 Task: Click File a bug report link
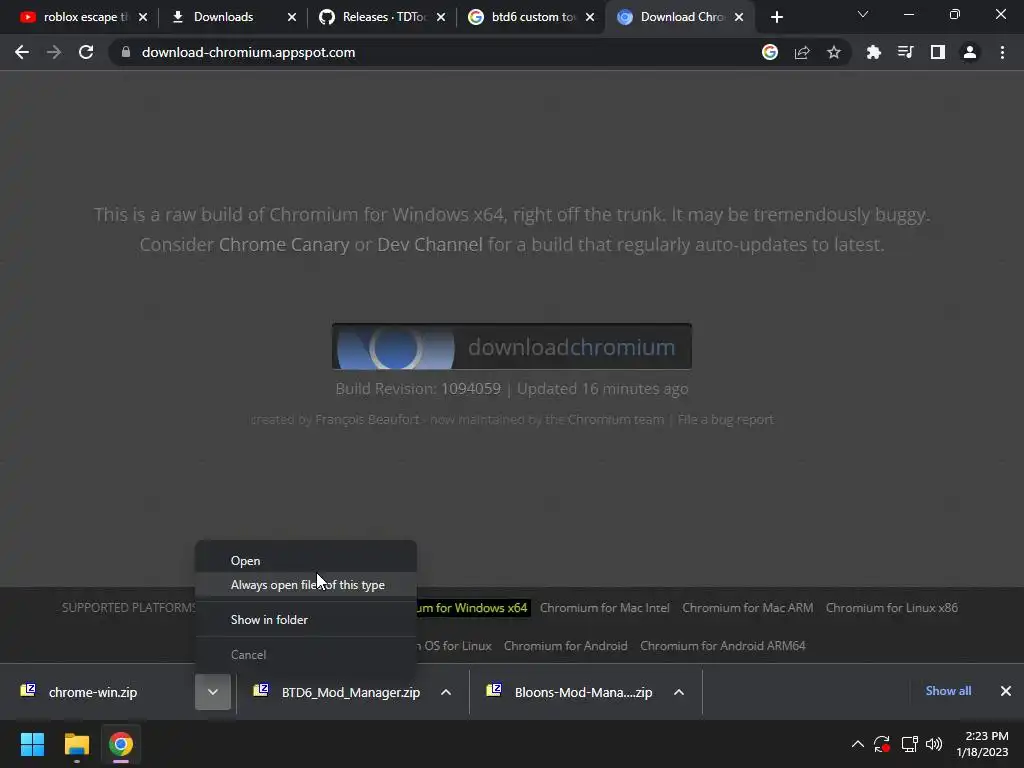(x=726, y=419)
